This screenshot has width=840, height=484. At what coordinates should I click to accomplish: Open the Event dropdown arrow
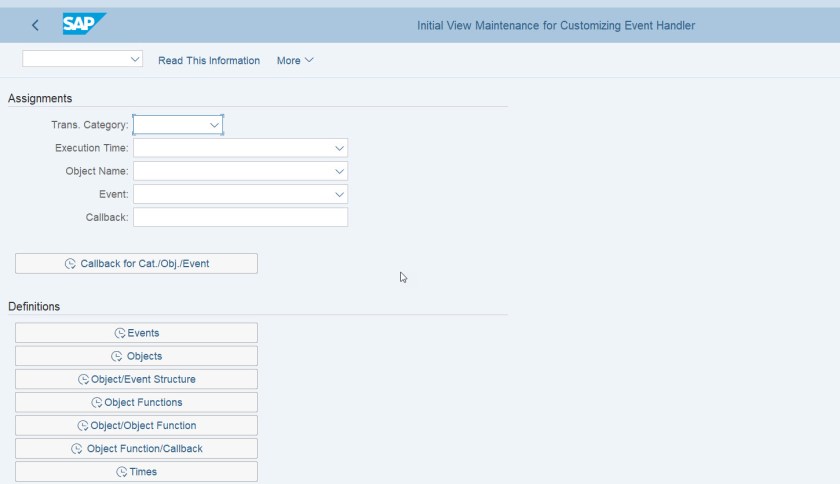coord(339,194)
